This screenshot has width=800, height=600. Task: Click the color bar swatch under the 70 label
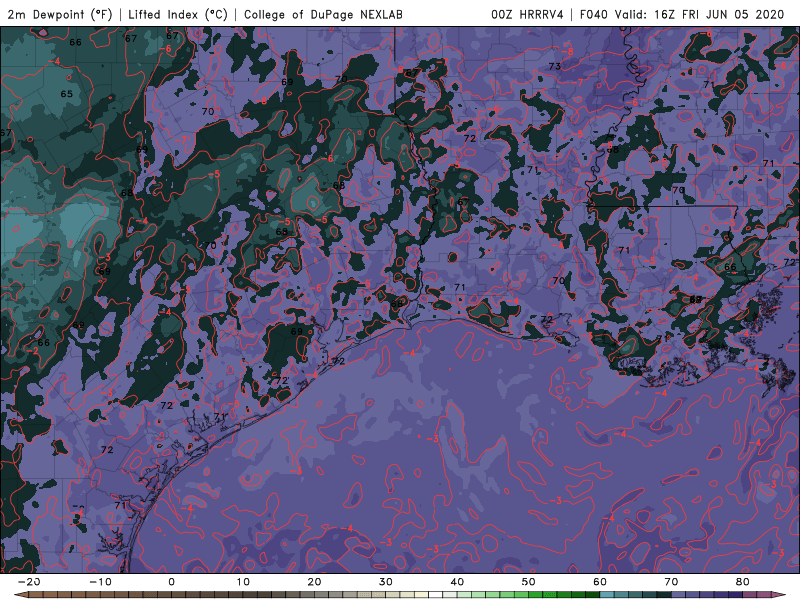679,595
